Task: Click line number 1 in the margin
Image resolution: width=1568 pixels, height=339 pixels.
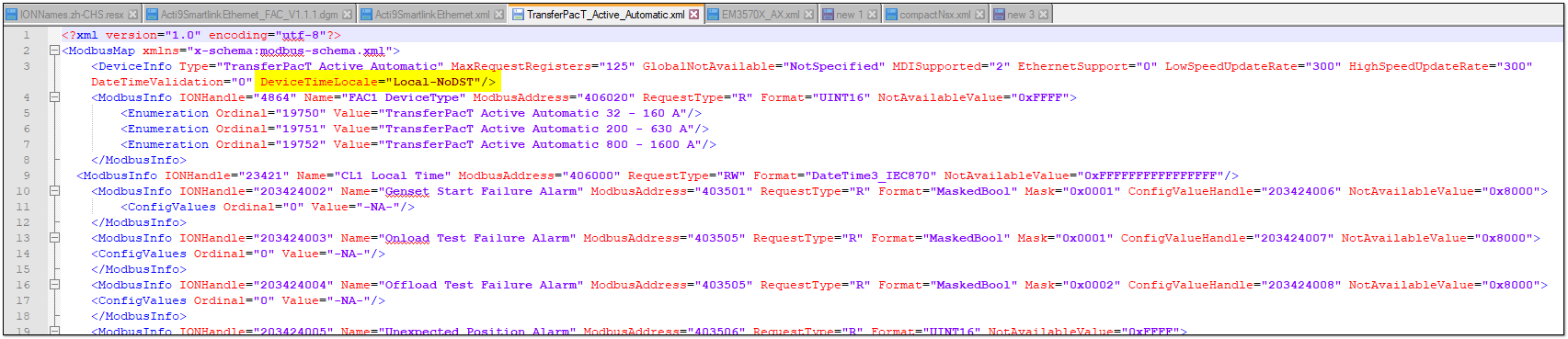Action: (x=26, y=35)
